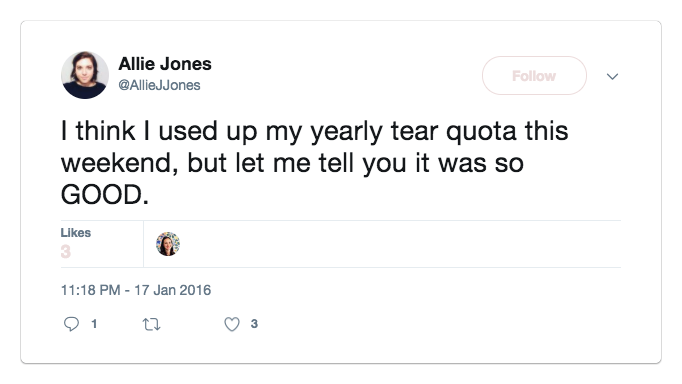Open the 11:18 PM - 17 Jan 2016 timestamp
This screenshot has width=682, height=384.
pos(136,290)
